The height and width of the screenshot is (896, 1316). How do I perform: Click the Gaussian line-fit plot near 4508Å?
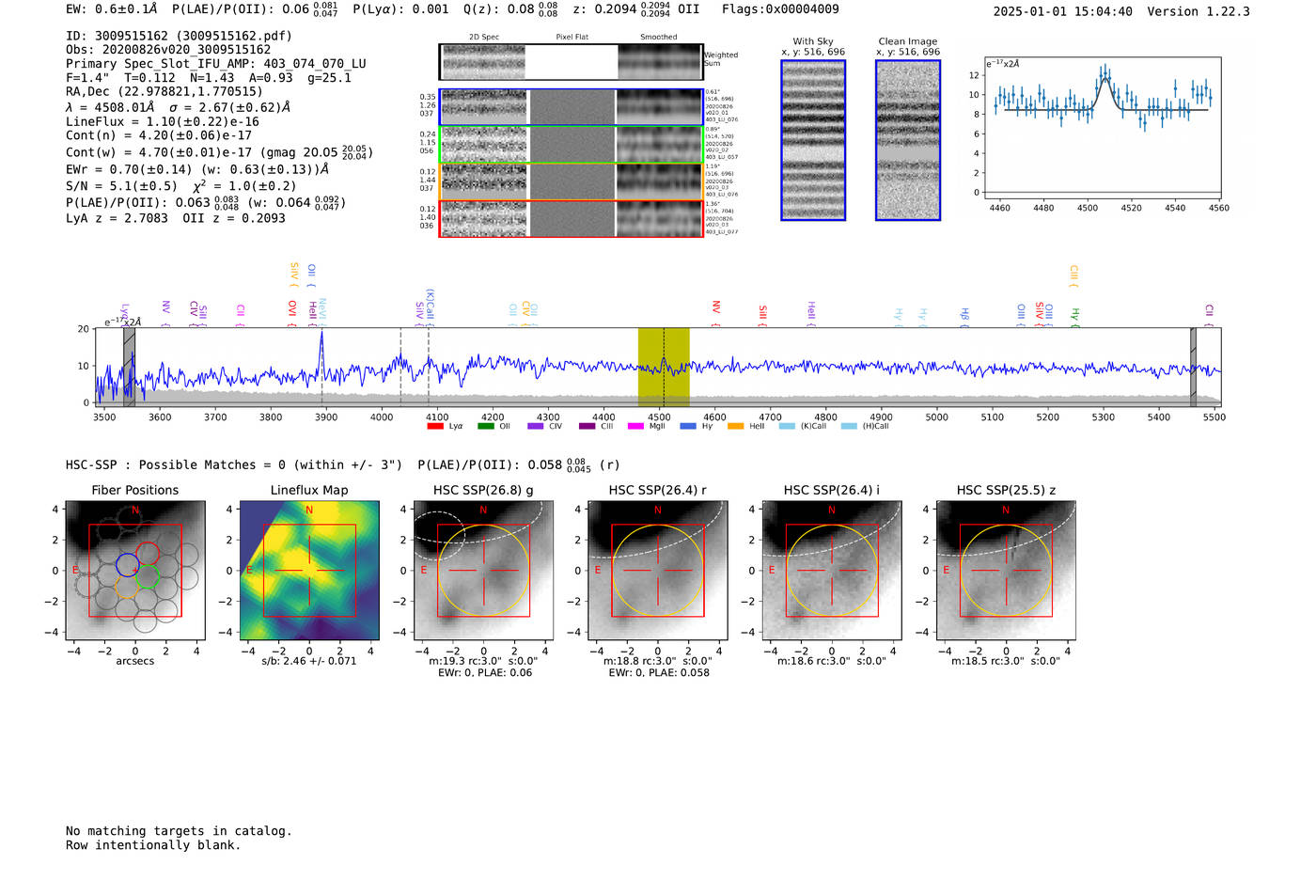[1102, 128]
